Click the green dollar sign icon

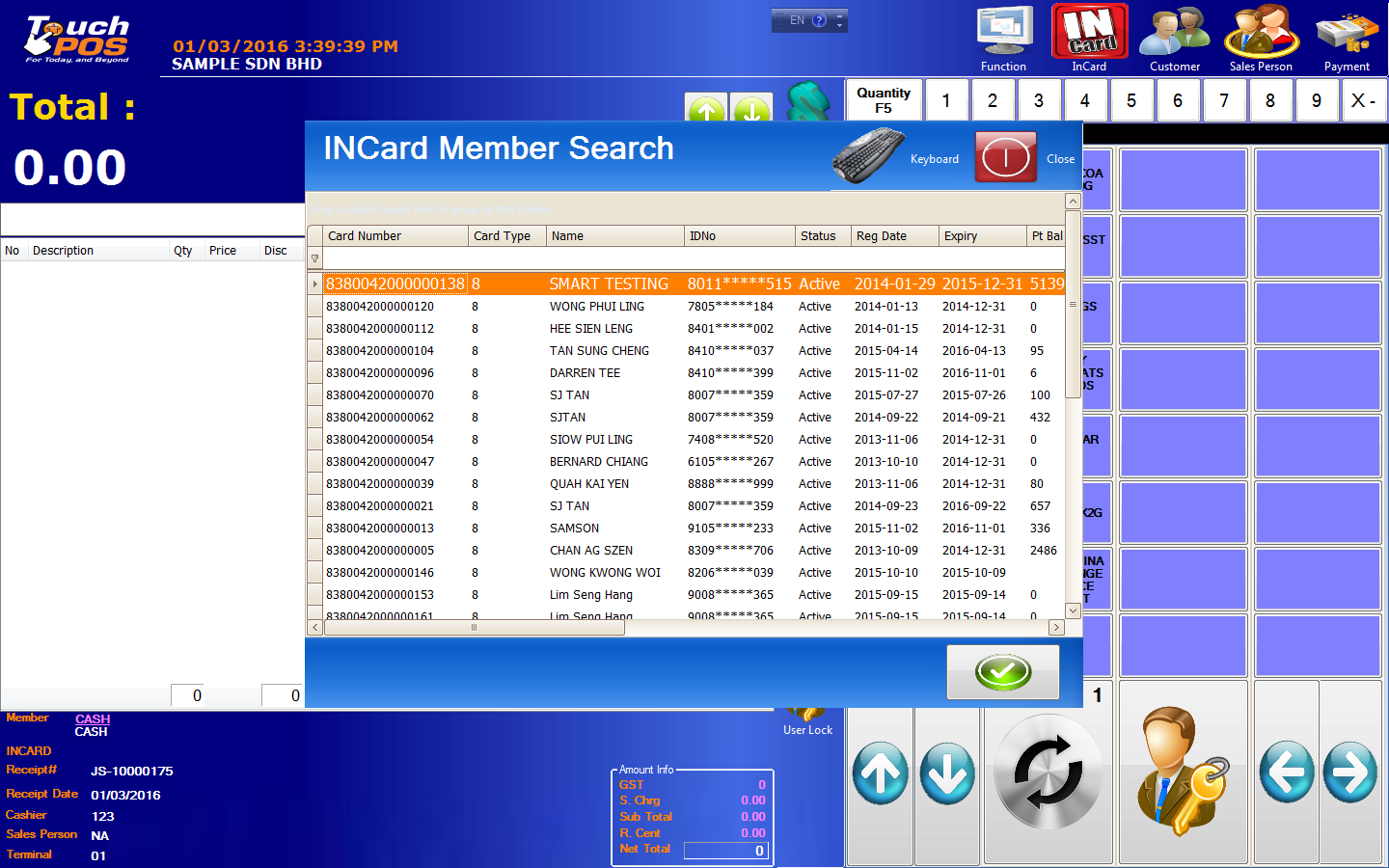[809, 102]
